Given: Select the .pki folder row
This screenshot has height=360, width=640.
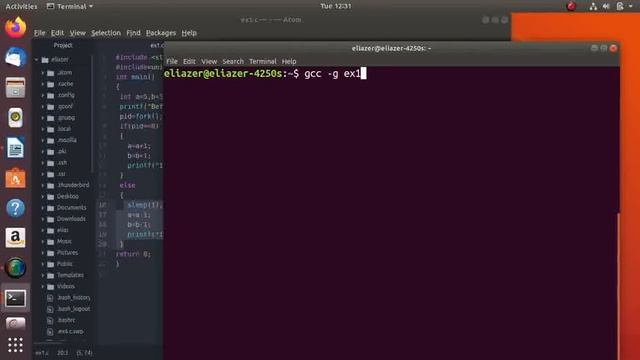Looking at the screenshot, I should pyautogui.click(x=64, y=151).
